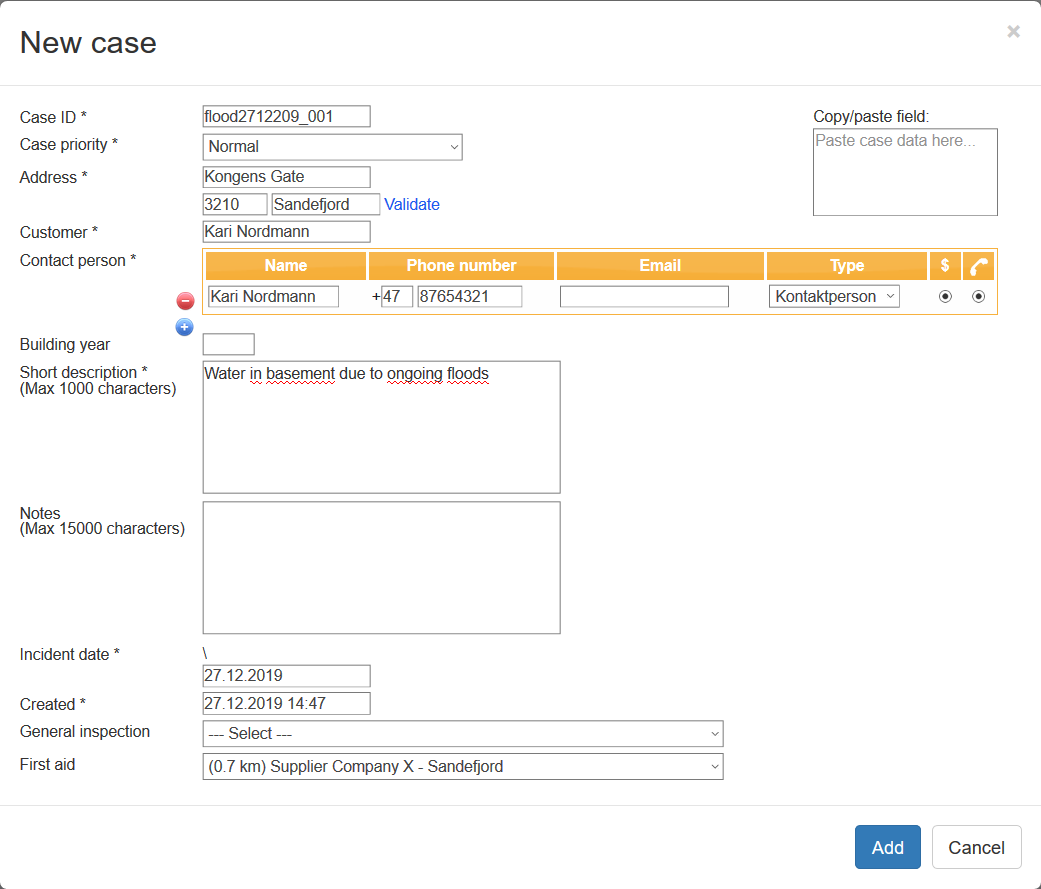The width and height of the screenshot is (1041, 889).
Task: Click the Copy/paste case data field
Action: tap(905, 172)
